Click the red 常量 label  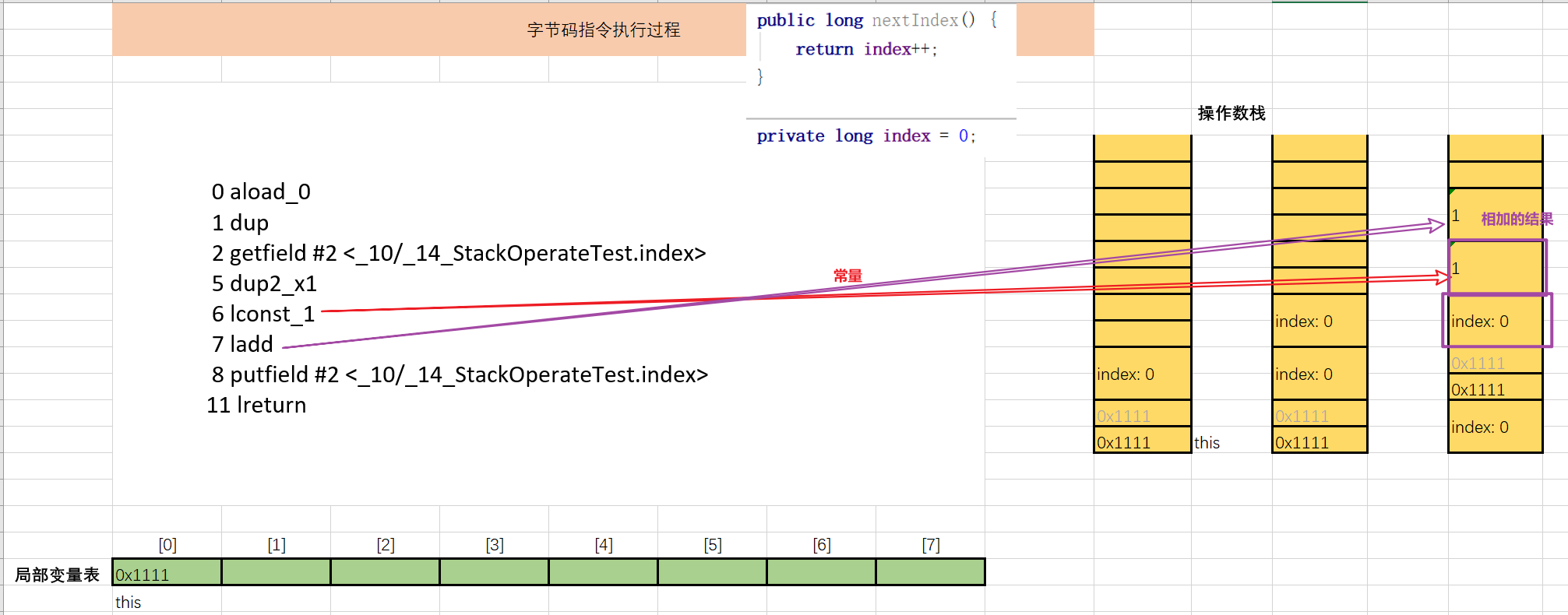(847, 276)
